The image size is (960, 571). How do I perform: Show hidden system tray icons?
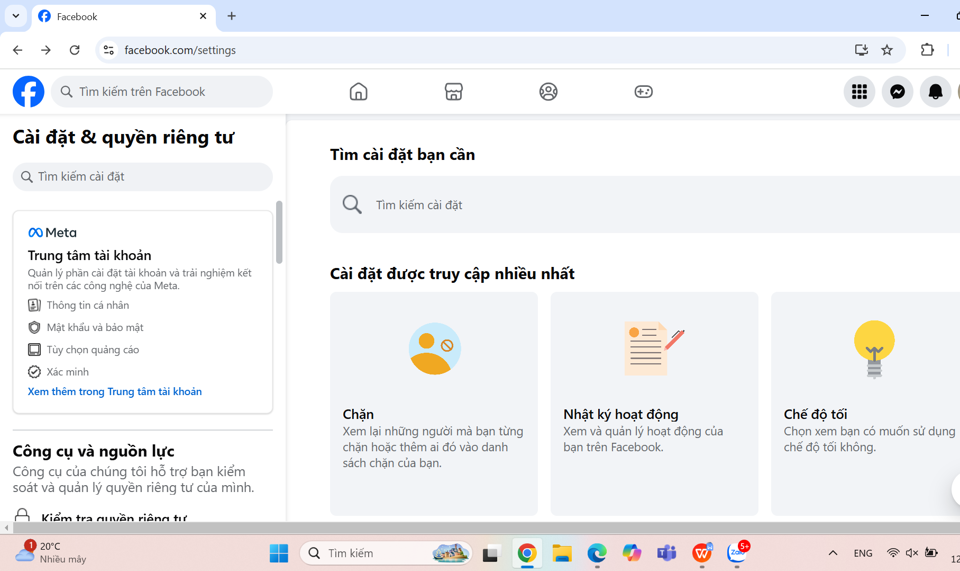coord(833,553)
